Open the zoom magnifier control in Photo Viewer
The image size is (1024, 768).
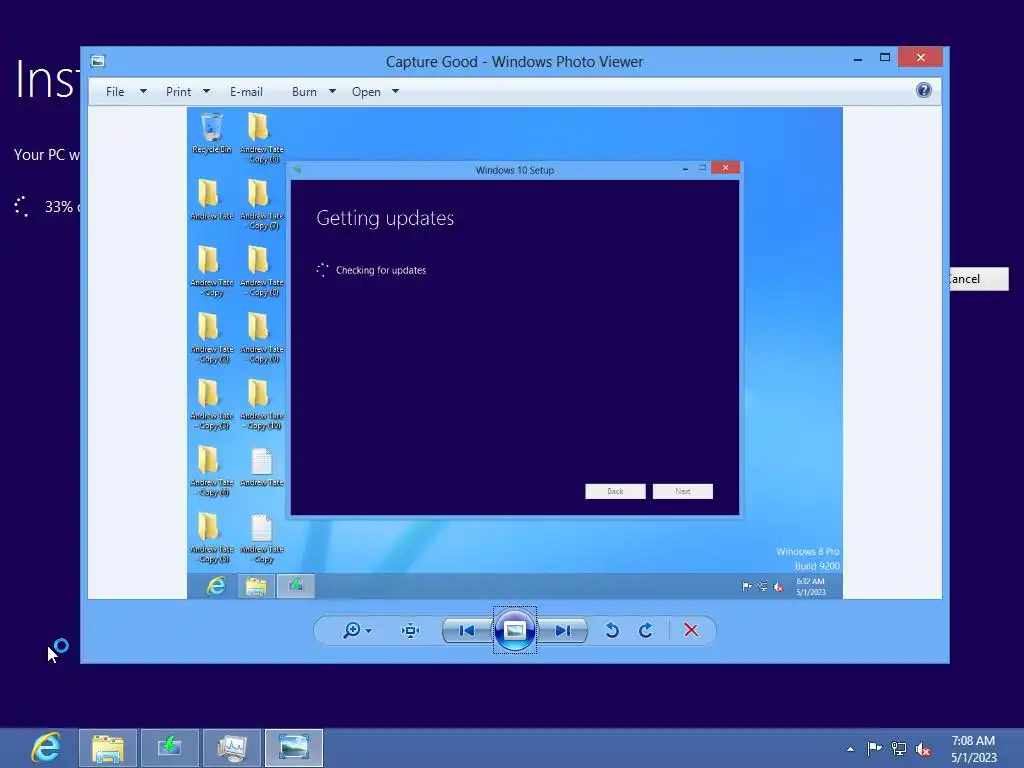(x=352, y=630)
